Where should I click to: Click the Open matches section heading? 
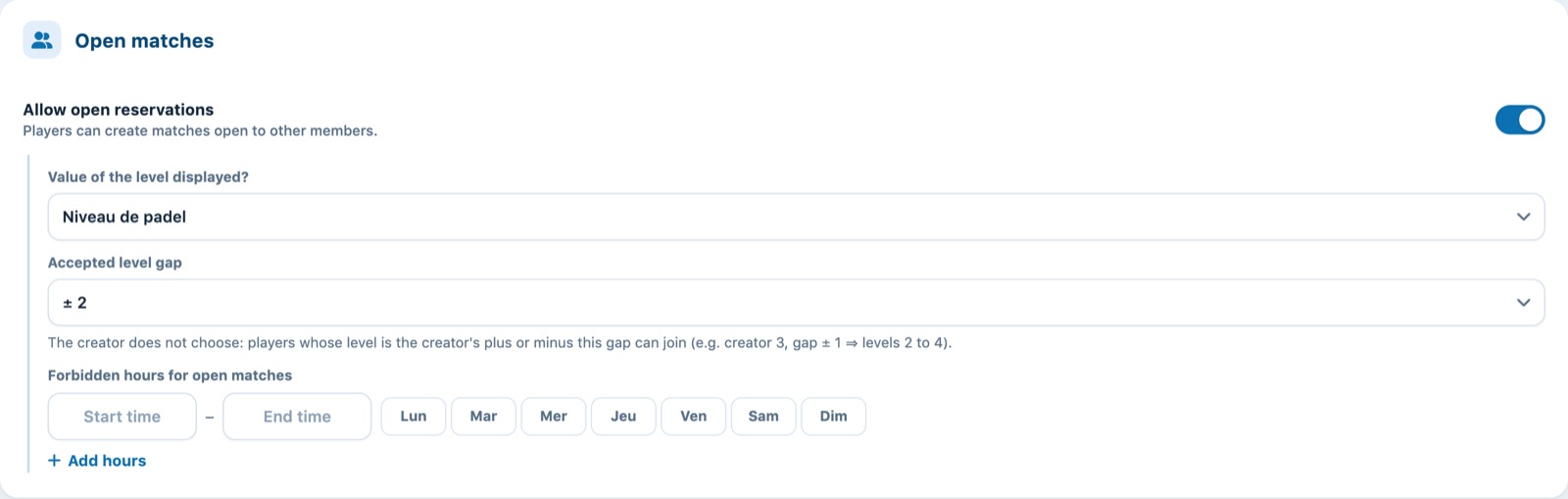coord(144,41)
